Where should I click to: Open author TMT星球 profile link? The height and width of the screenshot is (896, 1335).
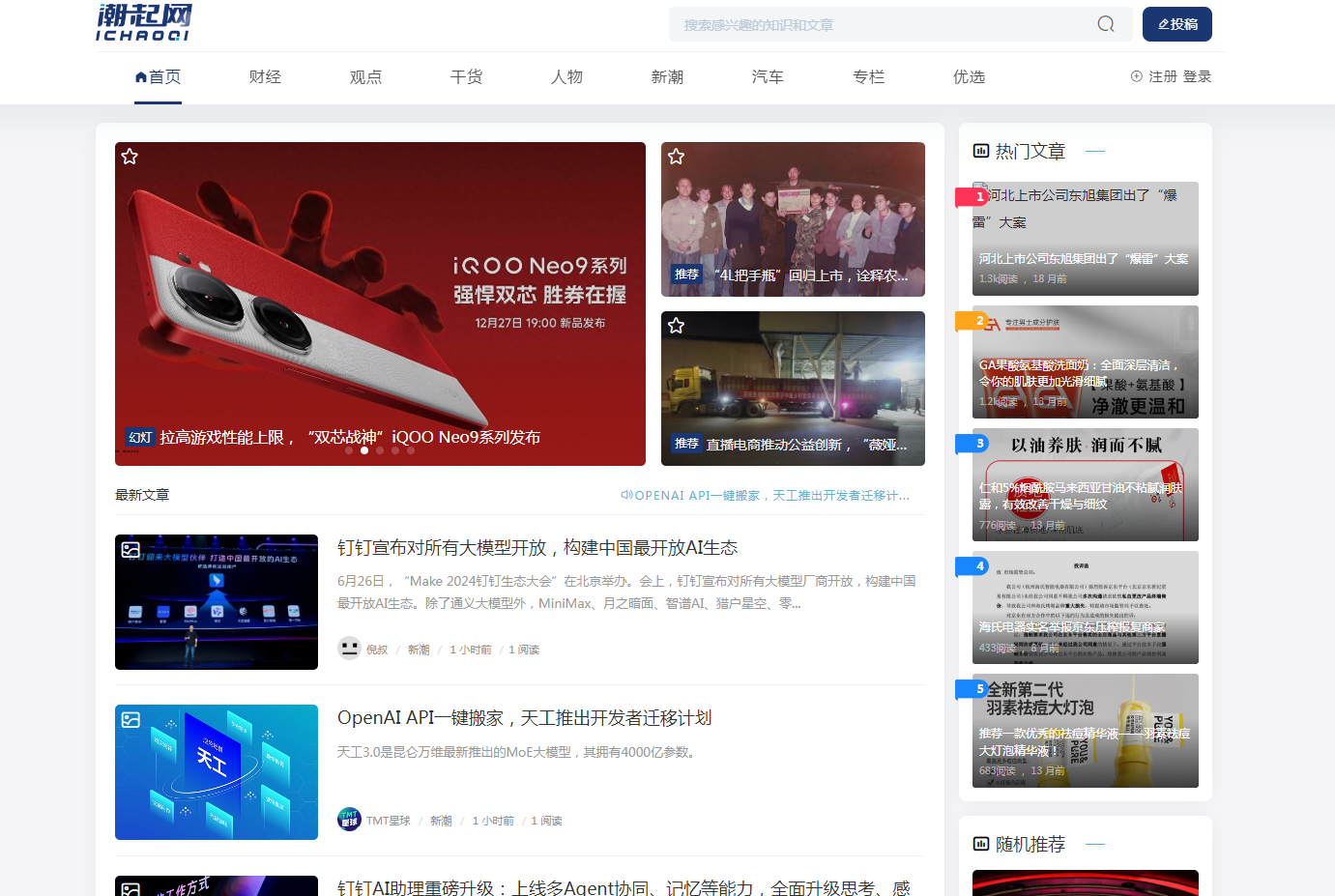389,821
